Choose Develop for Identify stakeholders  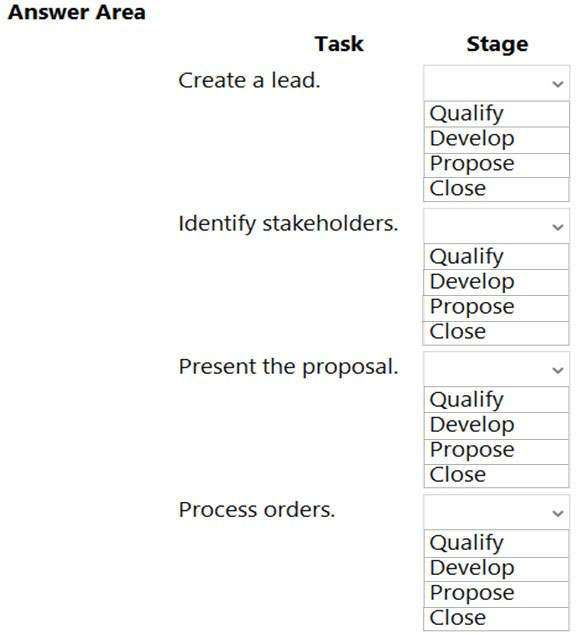[496, 282]
